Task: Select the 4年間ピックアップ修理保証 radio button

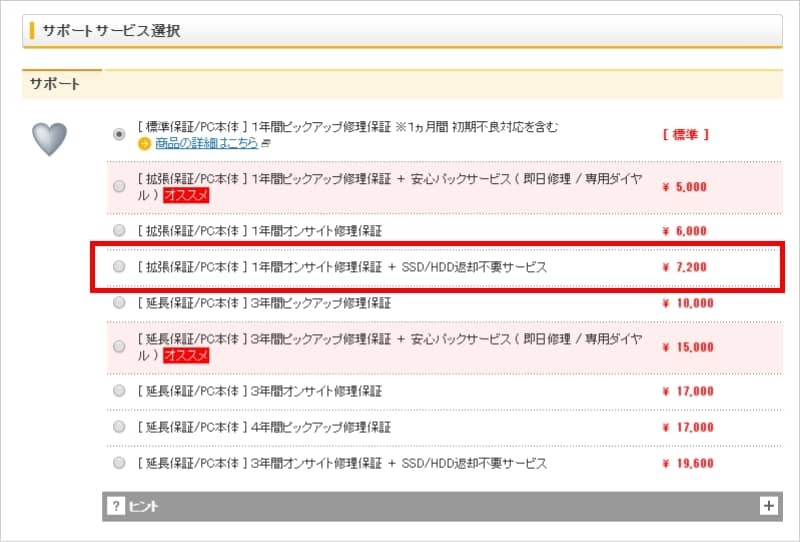Action: (x=120, y=427)
